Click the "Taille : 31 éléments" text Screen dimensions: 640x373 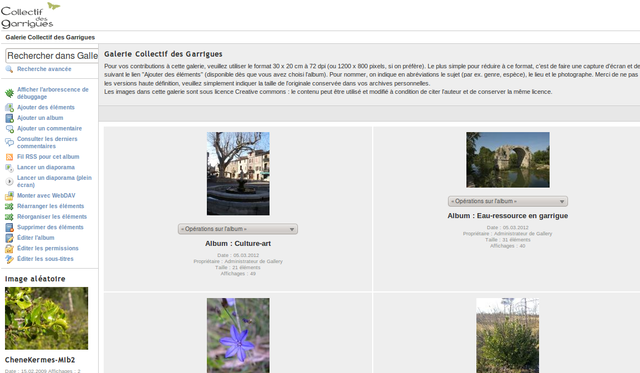click(508, 240)
